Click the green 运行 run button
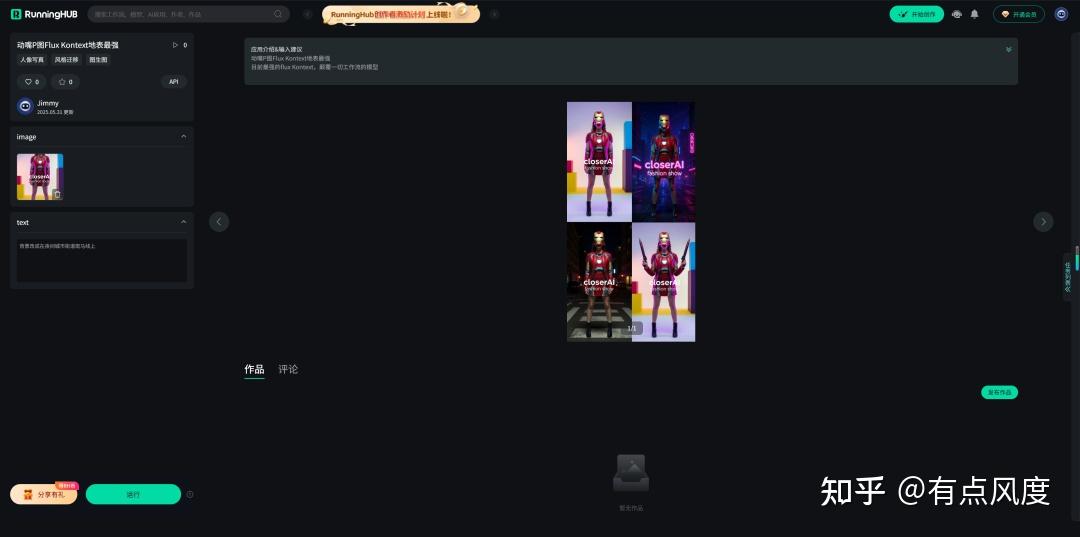Screen dimensions: 1080x537 (133, 494)
